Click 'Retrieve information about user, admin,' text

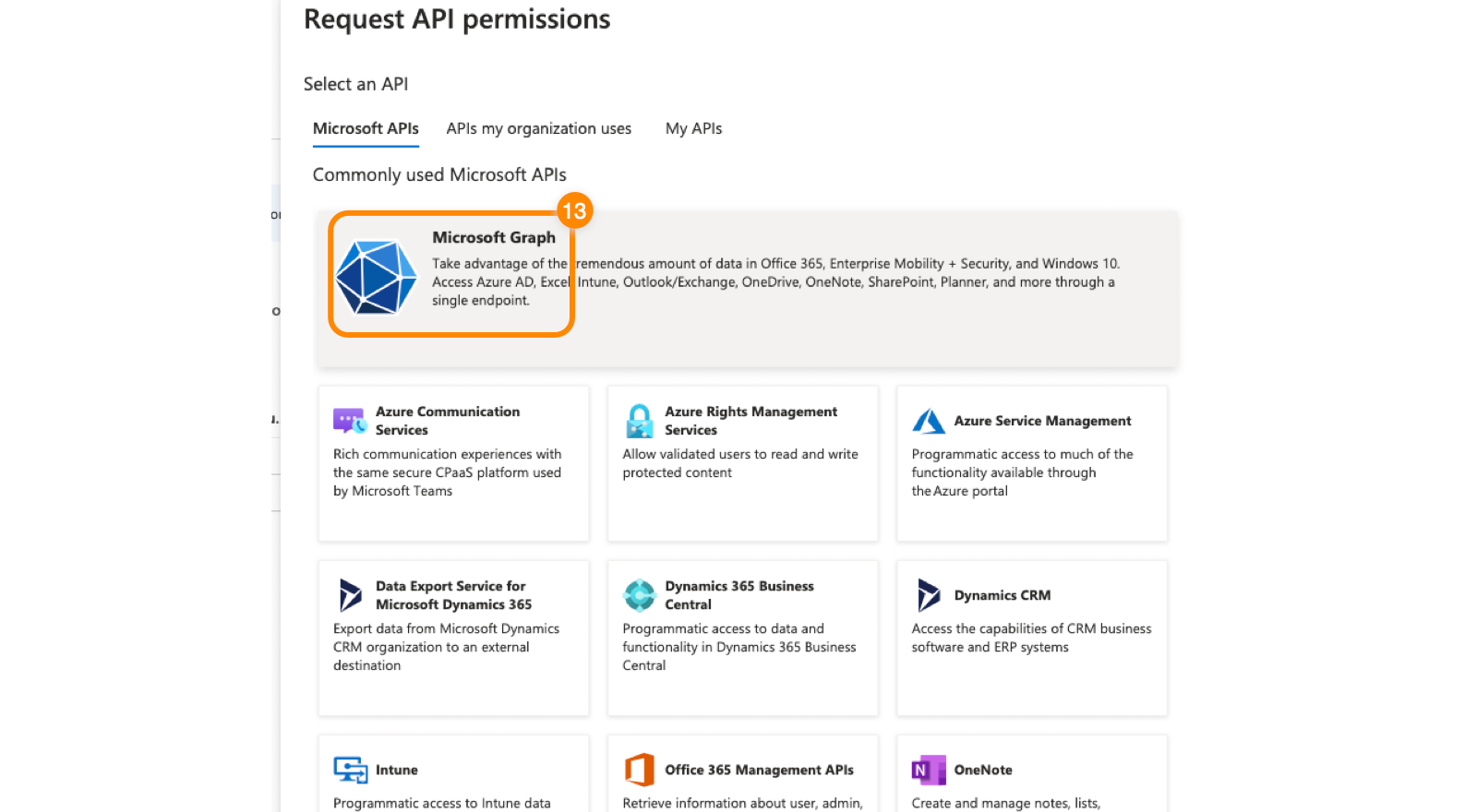tap(742, 803)
